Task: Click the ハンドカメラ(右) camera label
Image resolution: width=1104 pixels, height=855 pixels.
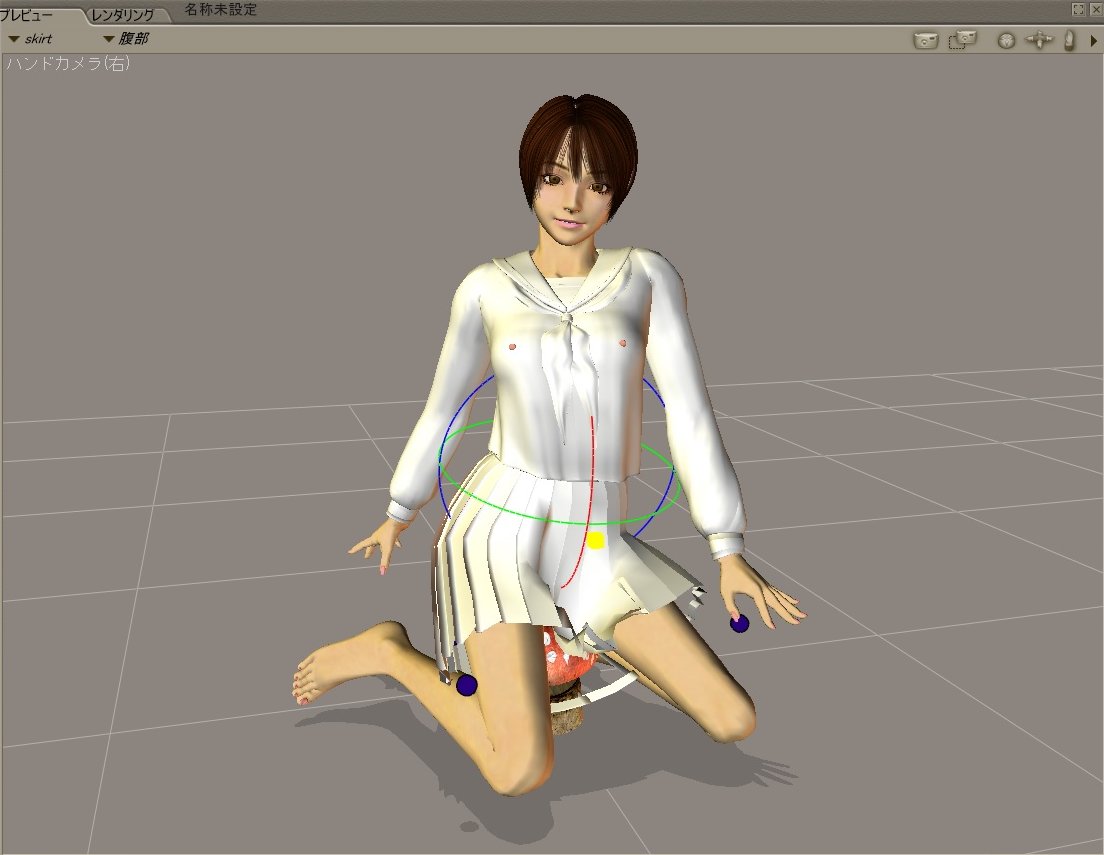Action: [68, 63]
